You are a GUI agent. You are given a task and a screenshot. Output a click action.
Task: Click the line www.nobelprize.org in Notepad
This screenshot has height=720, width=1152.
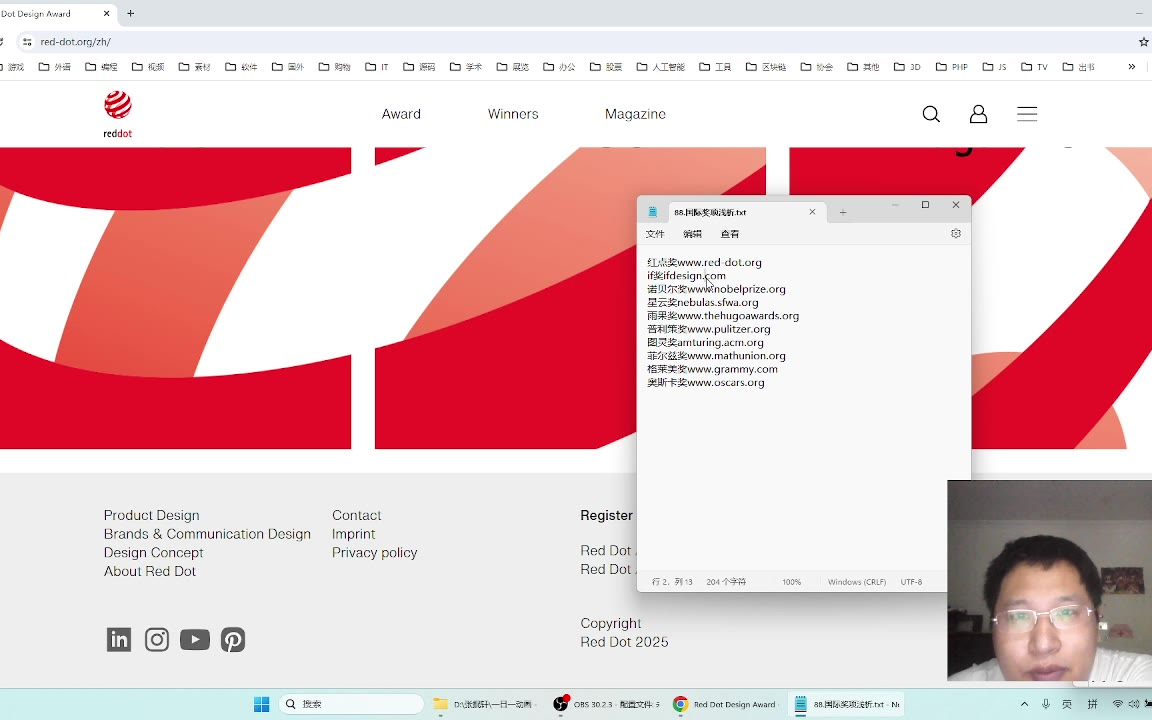pos(716,289)
